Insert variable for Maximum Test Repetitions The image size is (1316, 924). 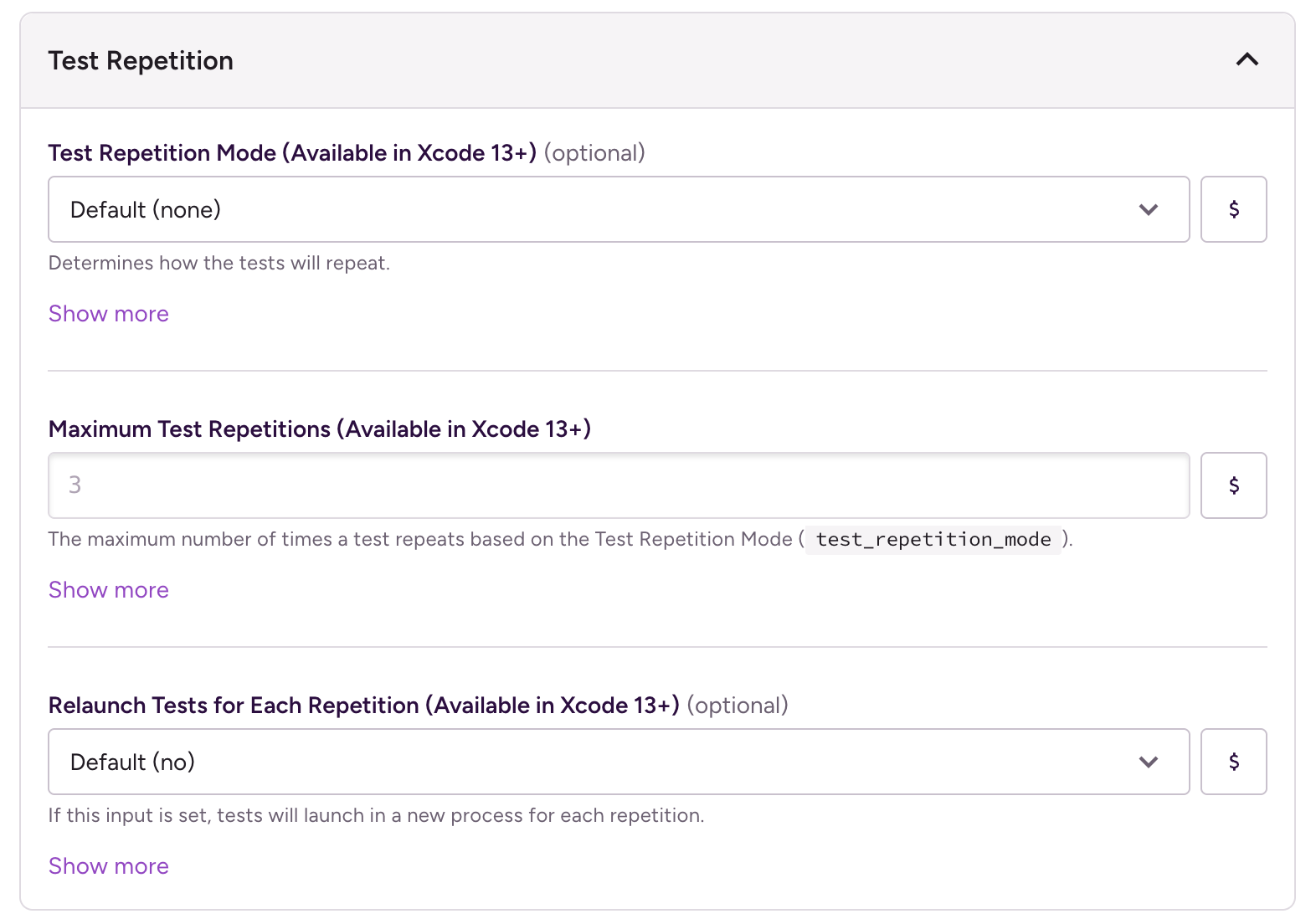[1233, 485]
